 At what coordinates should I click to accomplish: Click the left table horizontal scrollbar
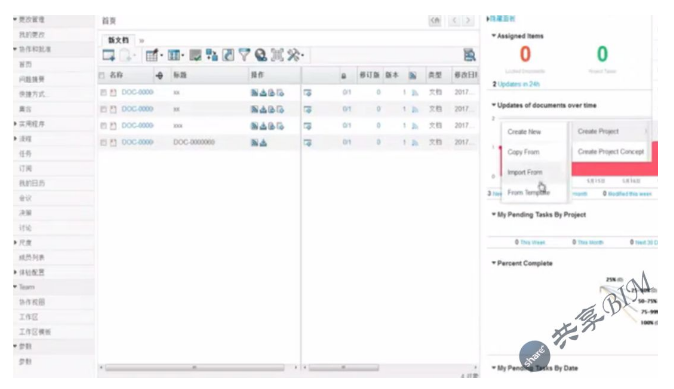point(194,368)
